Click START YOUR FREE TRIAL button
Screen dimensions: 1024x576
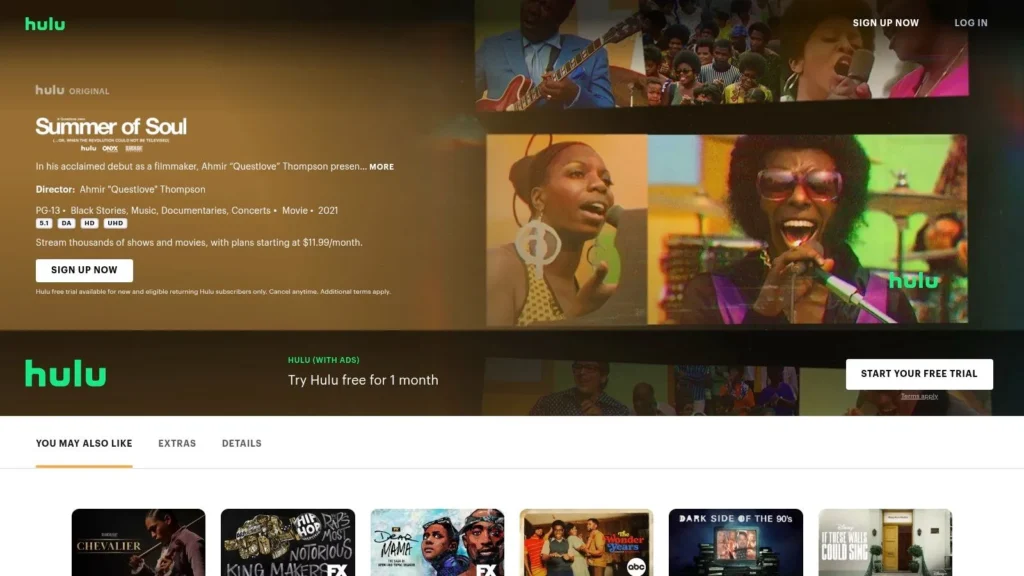click(919, 374)
